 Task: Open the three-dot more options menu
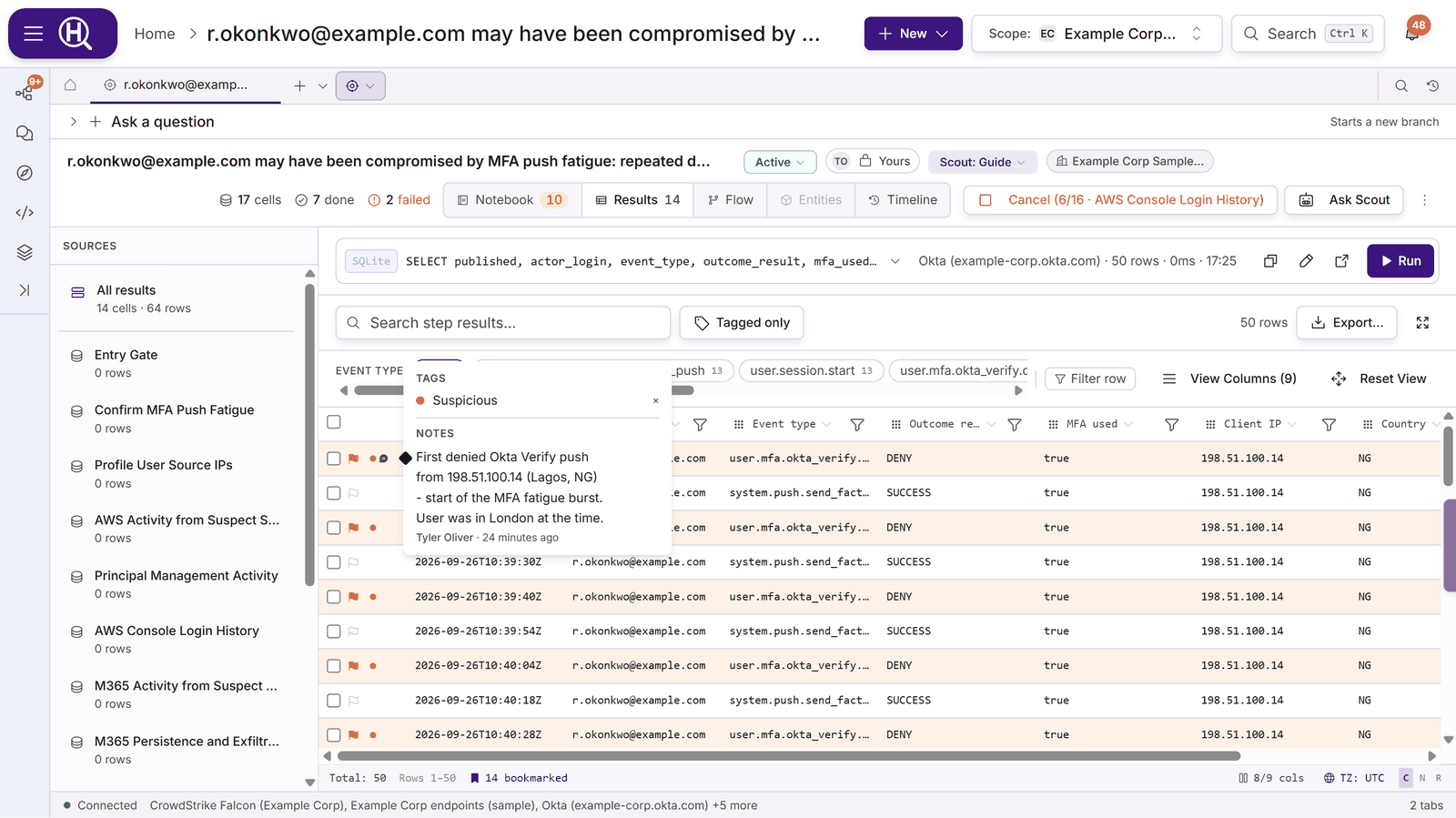point(1424,200)
